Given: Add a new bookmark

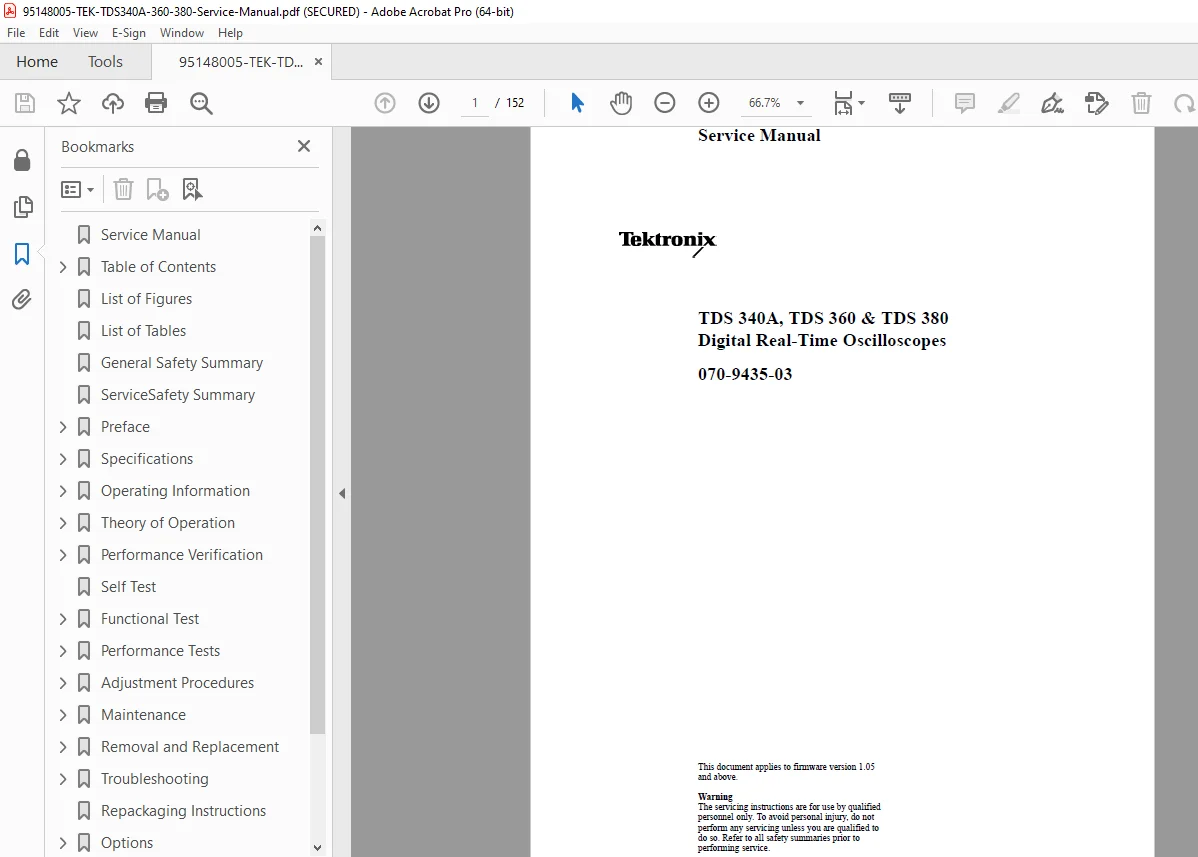Looking at the screenshot, I should tap(157, 189).
